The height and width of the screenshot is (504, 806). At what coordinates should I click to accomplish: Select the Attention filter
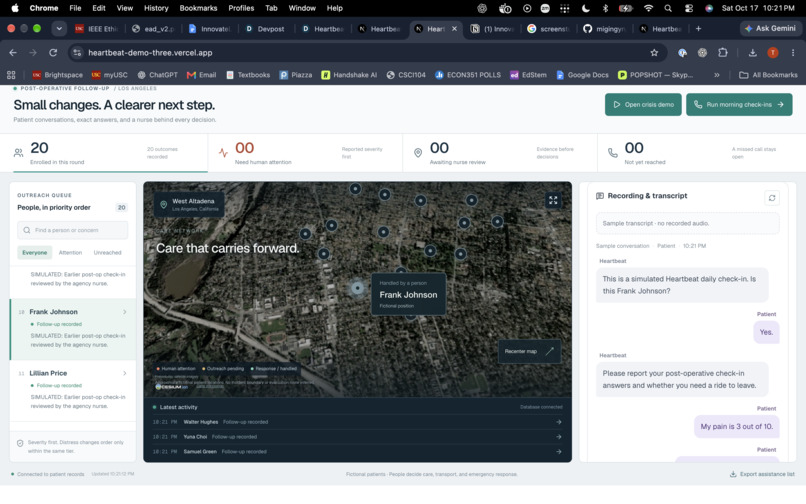(70, 253)
